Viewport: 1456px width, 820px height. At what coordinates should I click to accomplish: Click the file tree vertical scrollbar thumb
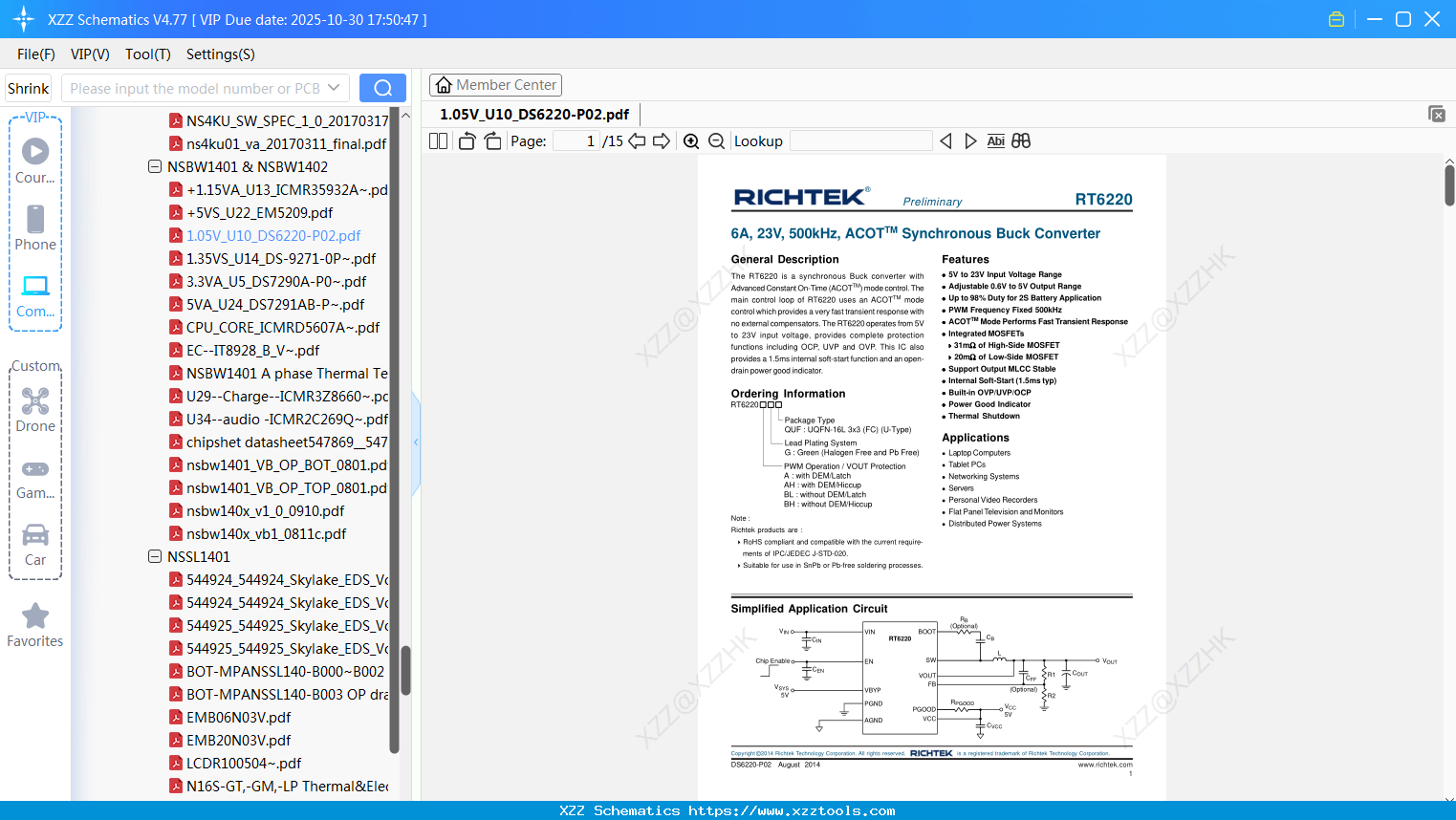(x=405, y=671)
